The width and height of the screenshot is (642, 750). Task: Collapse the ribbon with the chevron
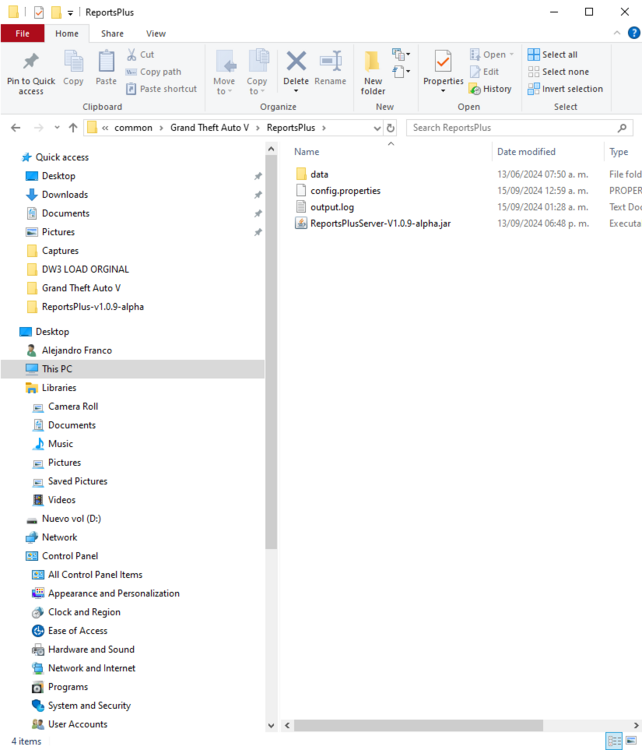(617, 33)
